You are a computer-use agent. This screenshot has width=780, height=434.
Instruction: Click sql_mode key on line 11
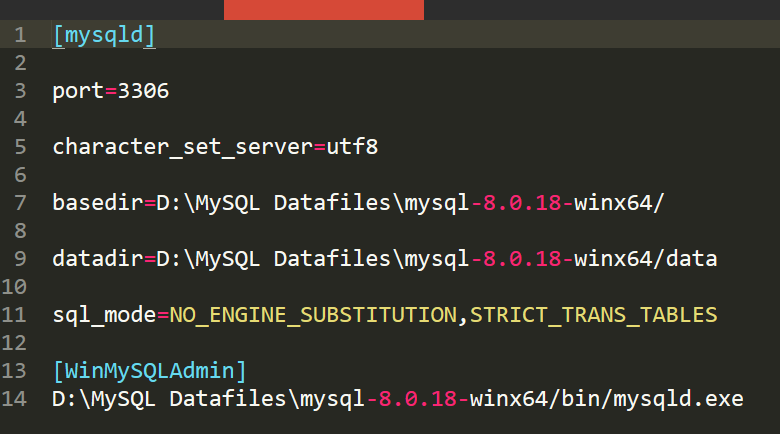tap(104, 315)
